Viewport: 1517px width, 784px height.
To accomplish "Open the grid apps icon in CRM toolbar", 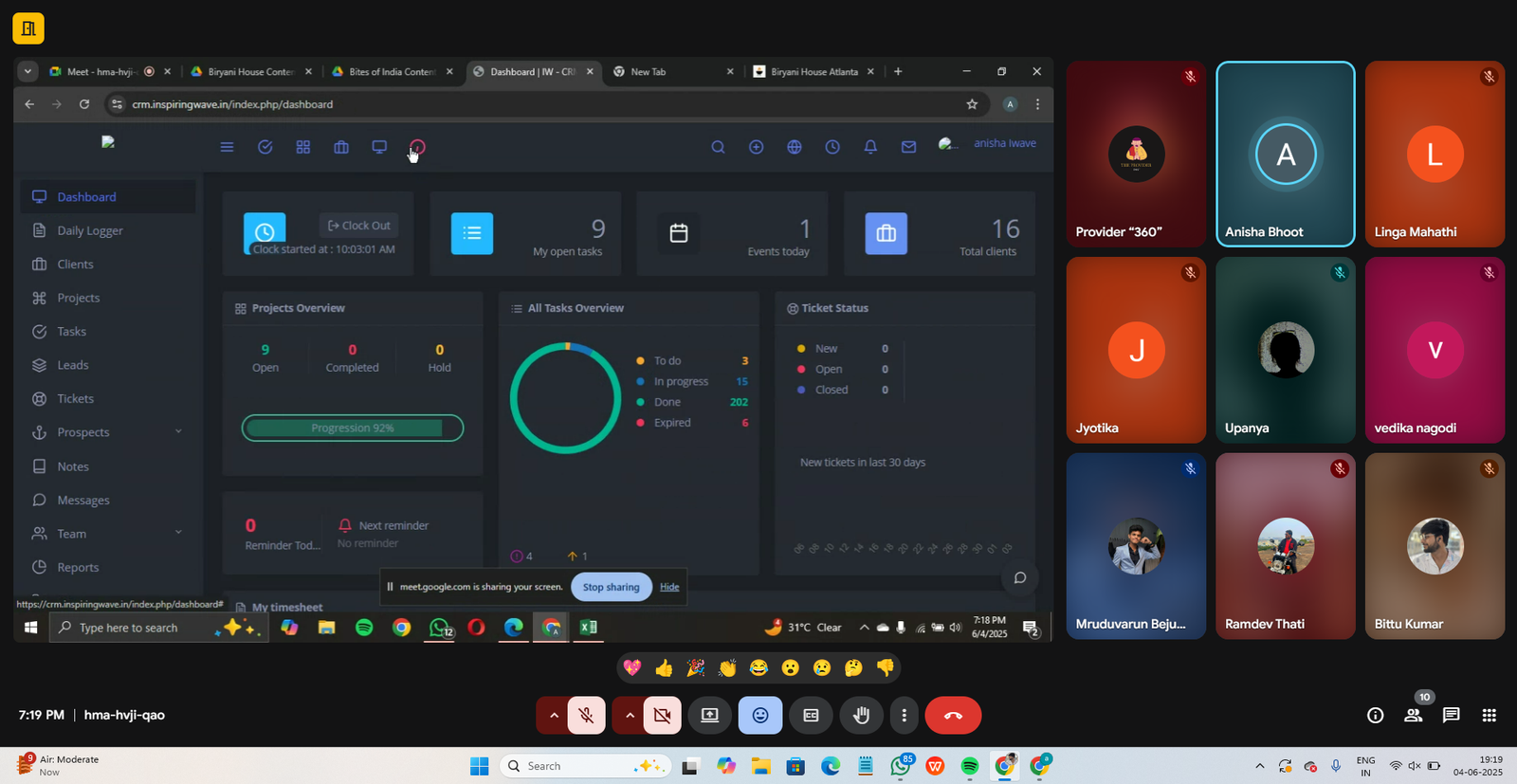I will pyautogui.click(x=303, y=147).
